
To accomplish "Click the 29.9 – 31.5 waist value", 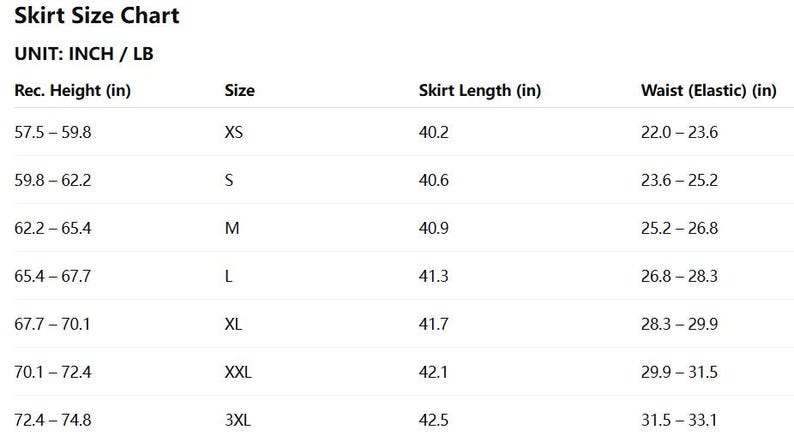I will click(x=679, y=372).
